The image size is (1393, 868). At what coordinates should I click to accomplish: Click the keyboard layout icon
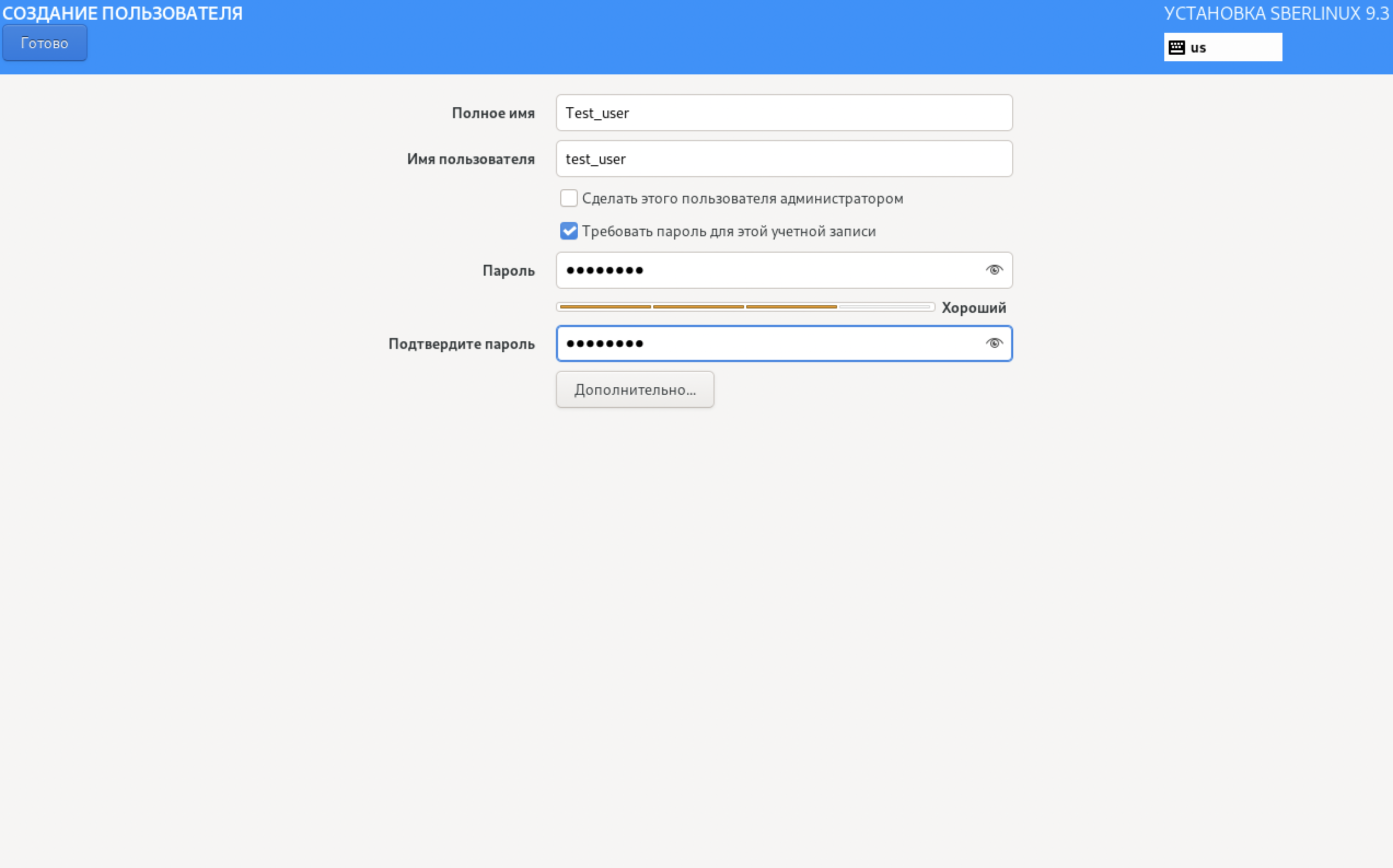(x=1176, y=48)
